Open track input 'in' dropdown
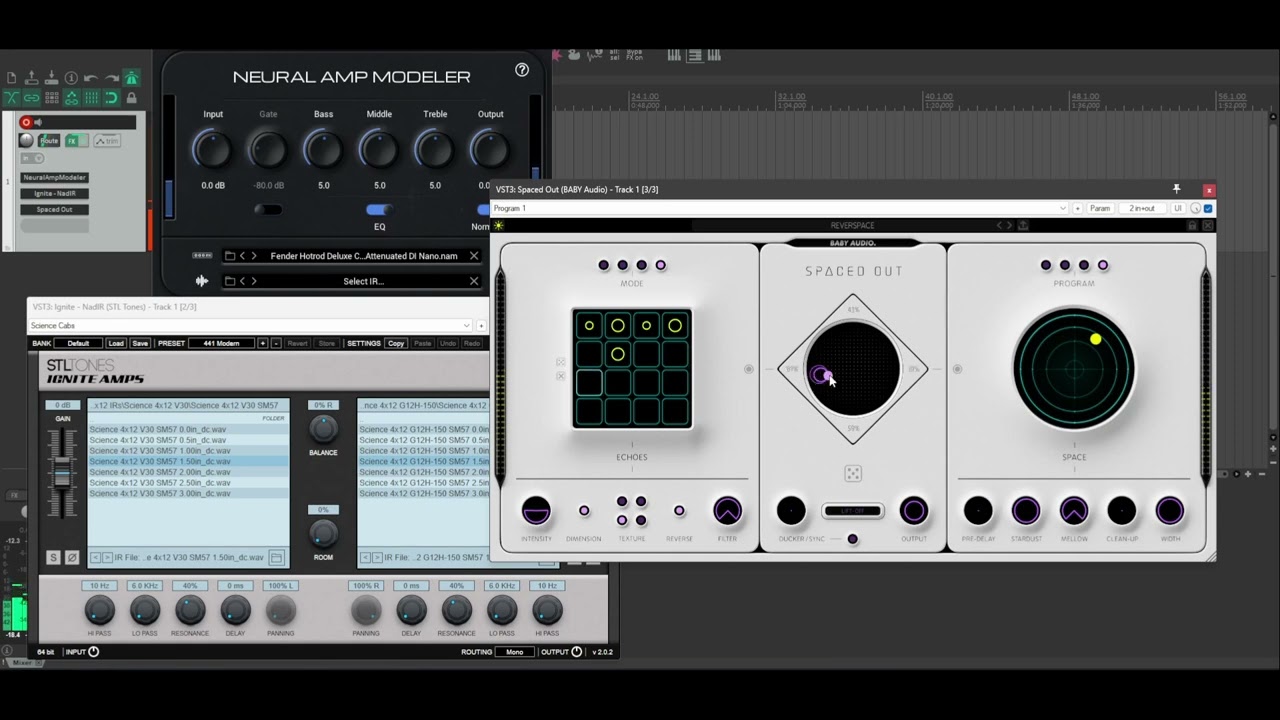This screenshot has width=1280, height=720. click(32, 158)
